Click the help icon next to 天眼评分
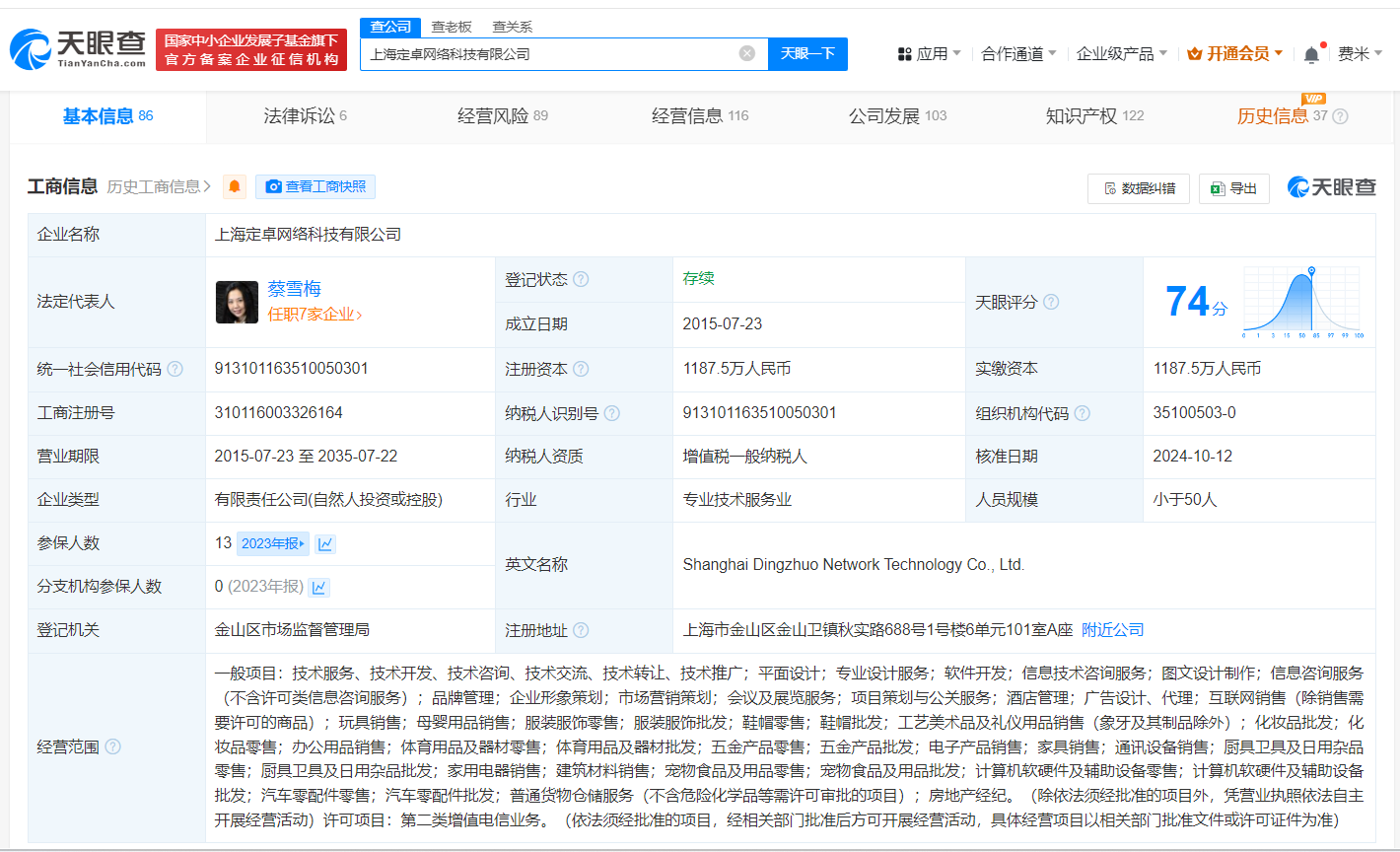 tap(1050, 302)
